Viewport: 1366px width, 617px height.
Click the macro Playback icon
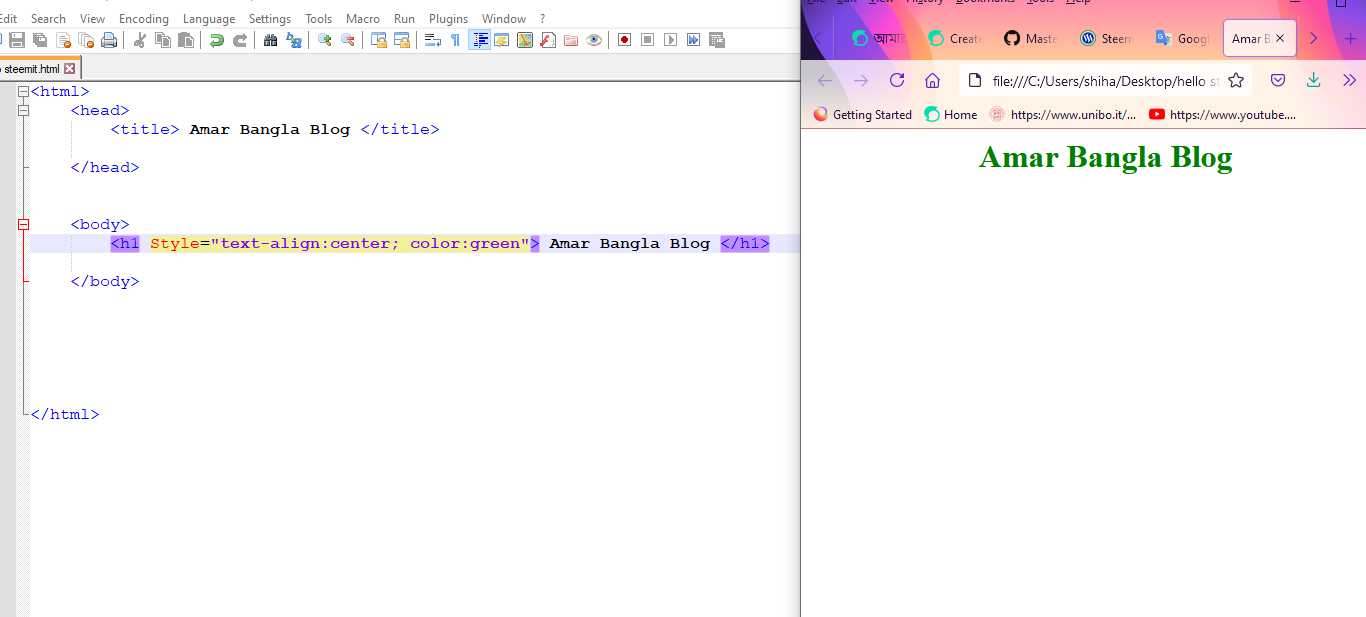tap(671, 40)
